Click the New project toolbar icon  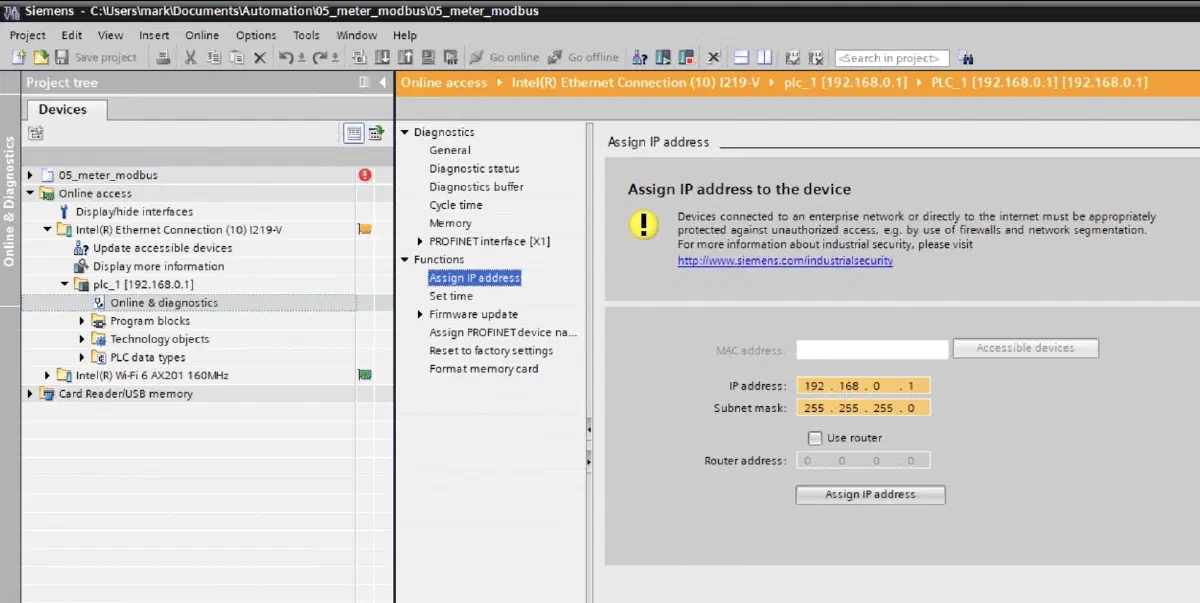click(x=18, y=58)
